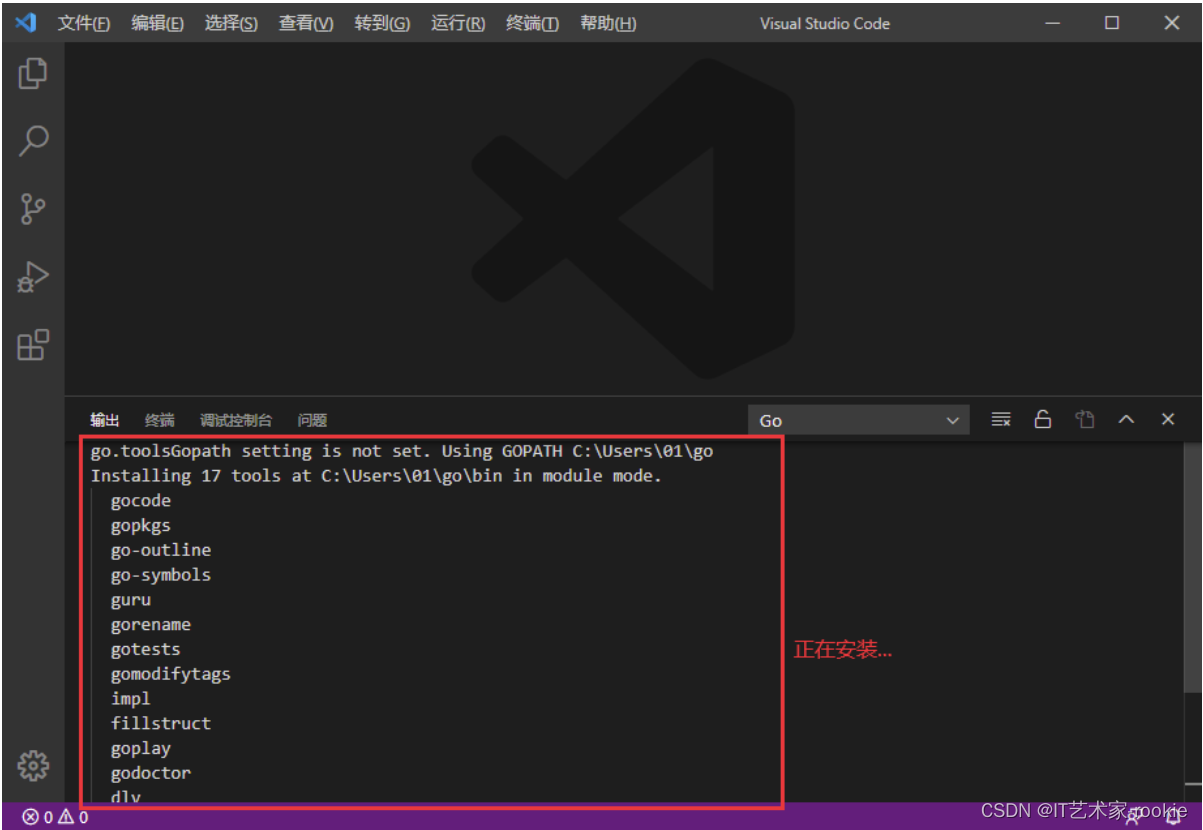Click the fillstruct line in output

click(x=160, y=723)
